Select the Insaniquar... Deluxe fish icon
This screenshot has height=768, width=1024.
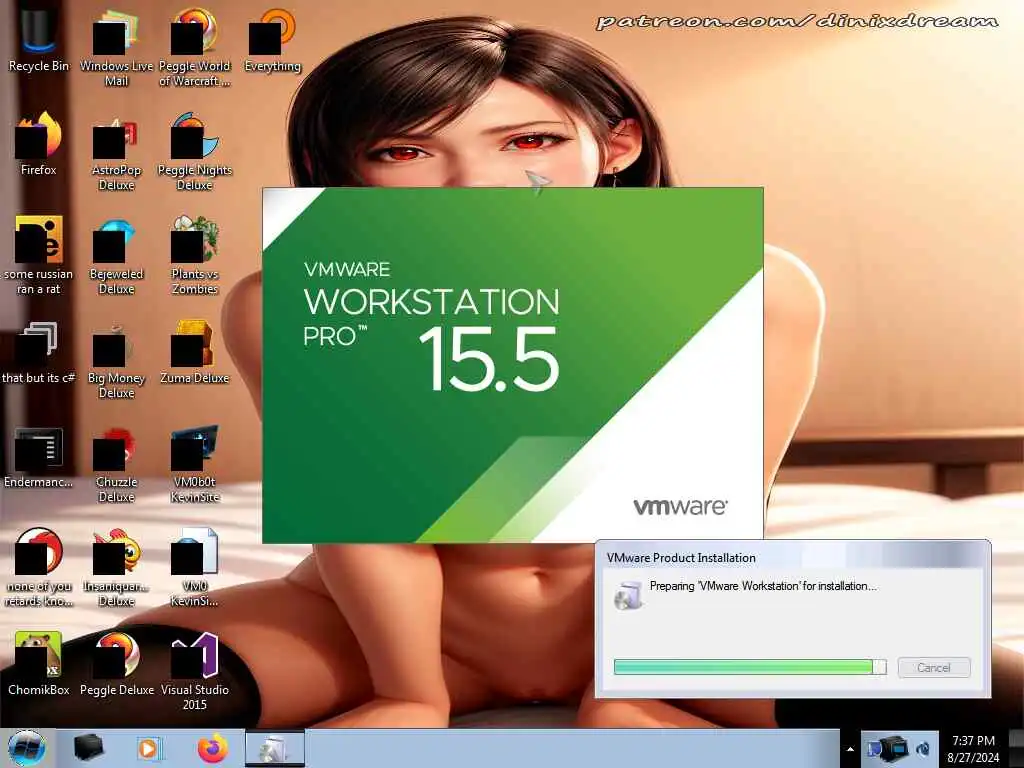point(116,567)
